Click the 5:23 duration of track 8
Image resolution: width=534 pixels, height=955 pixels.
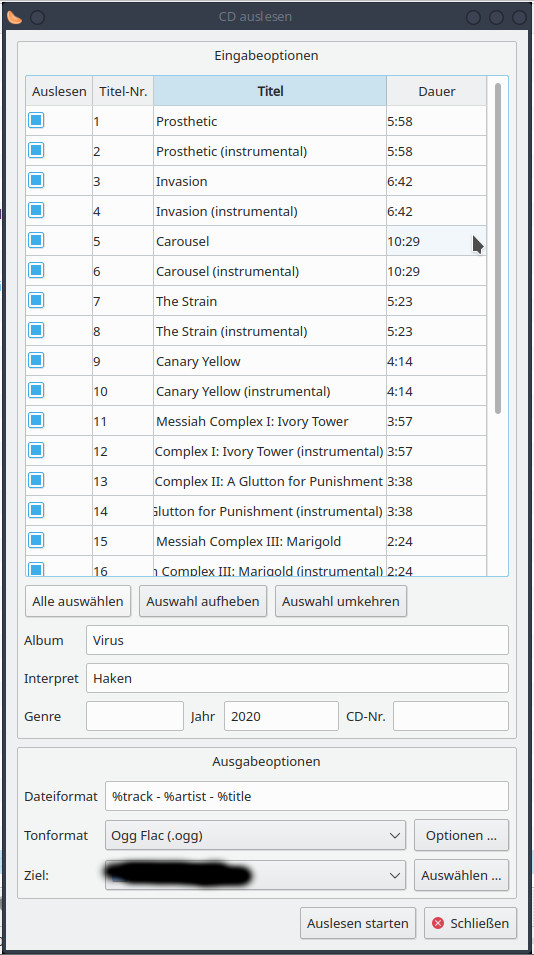437,331
